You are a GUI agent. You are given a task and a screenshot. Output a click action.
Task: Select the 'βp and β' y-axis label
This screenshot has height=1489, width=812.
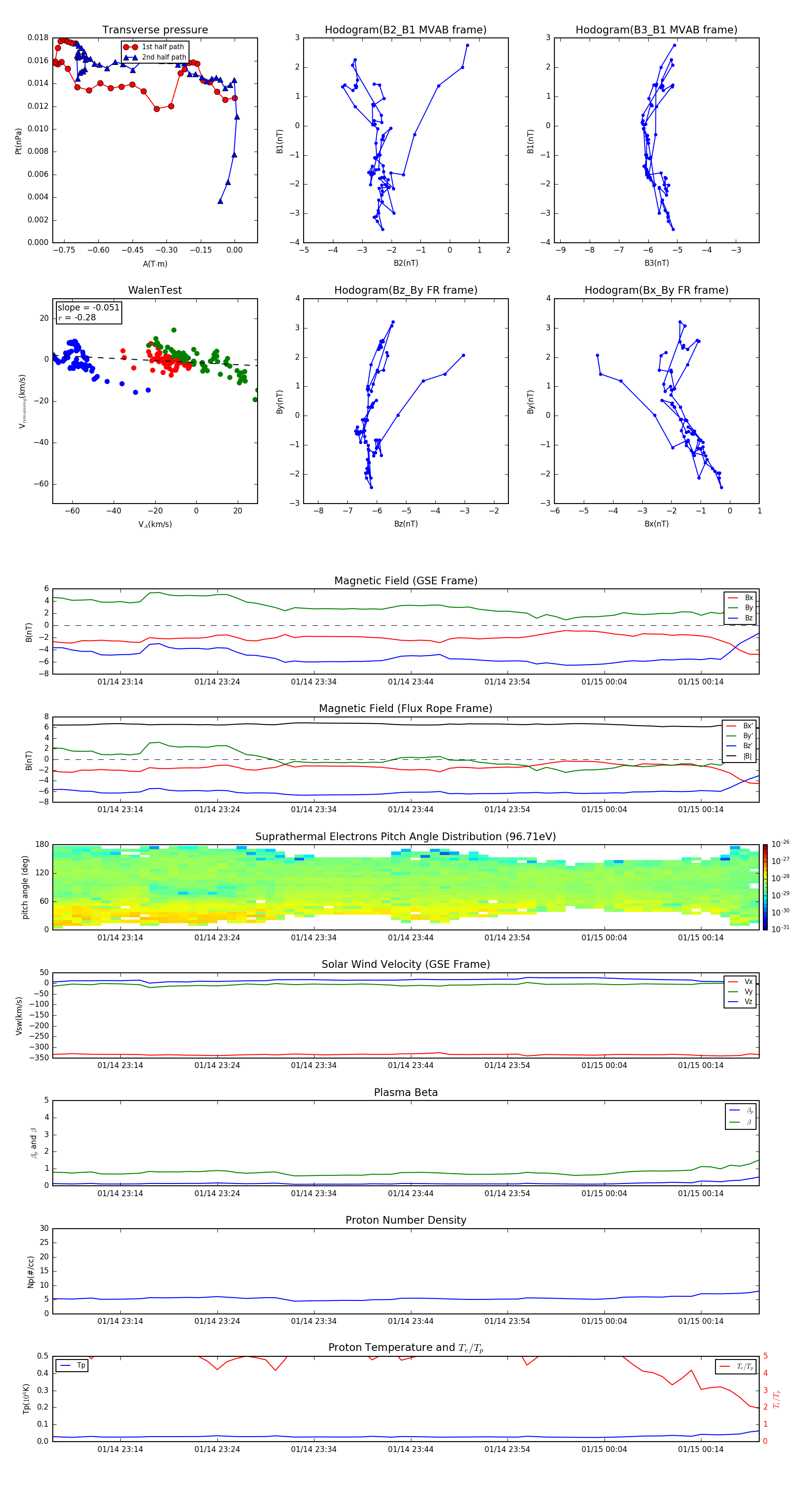[33, 1143]
